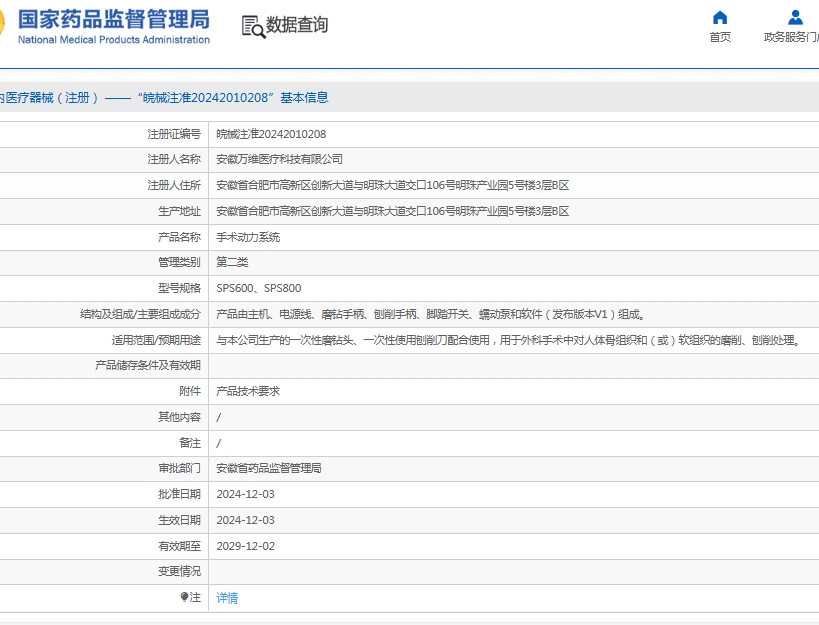Click the 结构及组成 composition description text
This screenshot has height=625, width=819.
(x=432, y=314)
